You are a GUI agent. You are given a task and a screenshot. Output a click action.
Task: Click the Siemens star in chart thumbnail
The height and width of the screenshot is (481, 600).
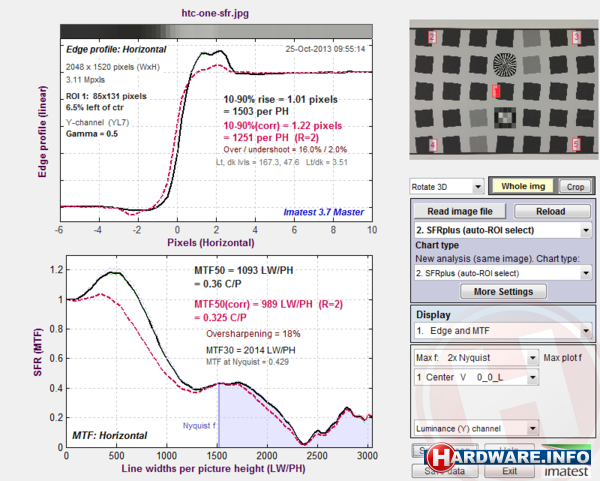[504, 64]
